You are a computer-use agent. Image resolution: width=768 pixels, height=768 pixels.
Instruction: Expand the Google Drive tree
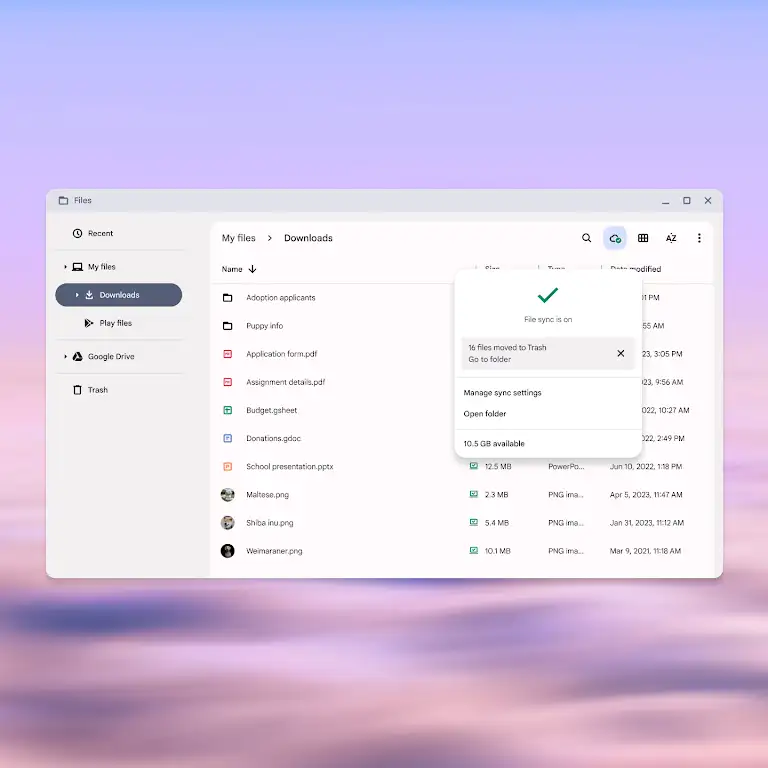[x=65, y=357]
